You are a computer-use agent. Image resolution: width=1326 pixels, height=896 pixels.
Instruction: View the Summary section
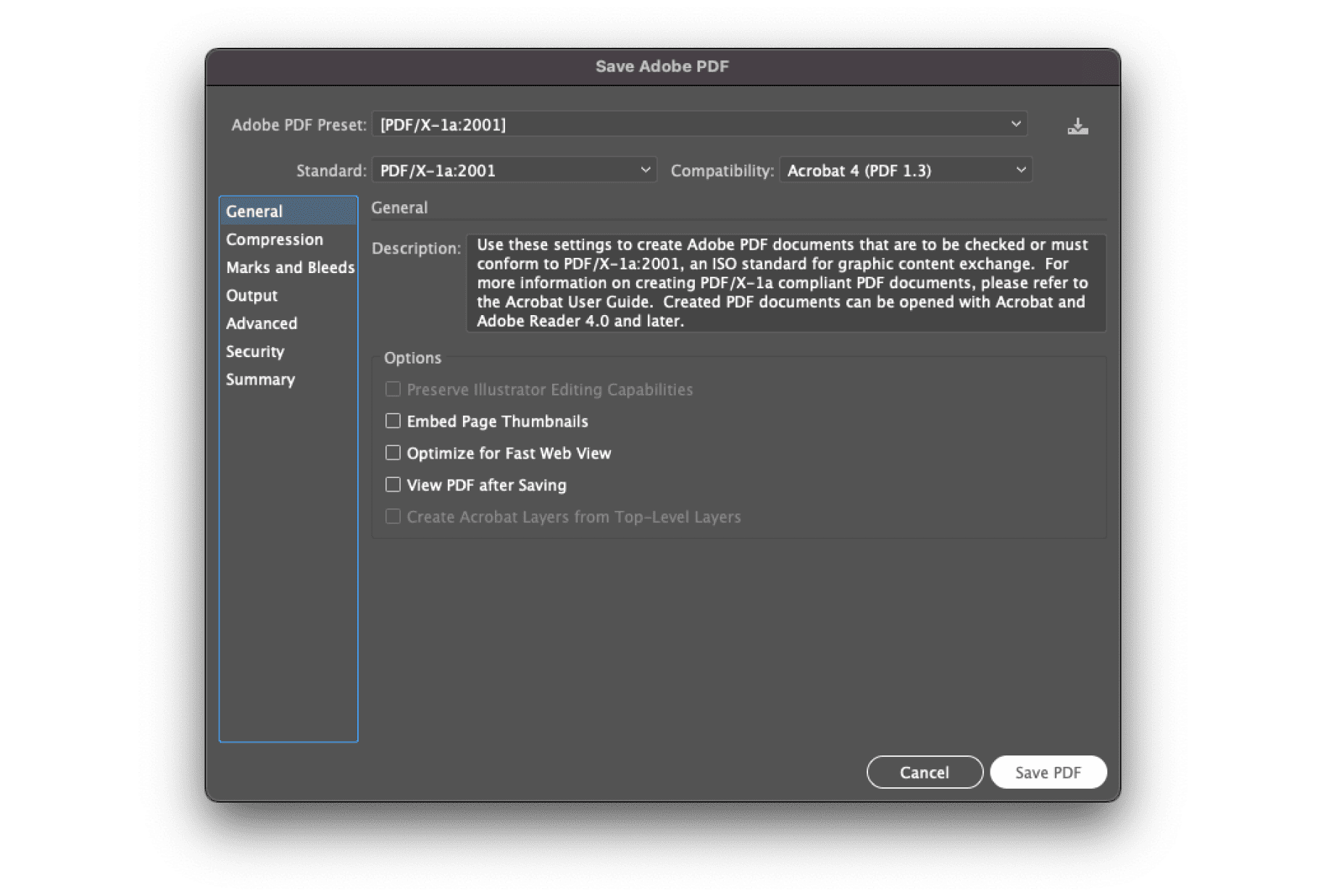tap(288, 380)
